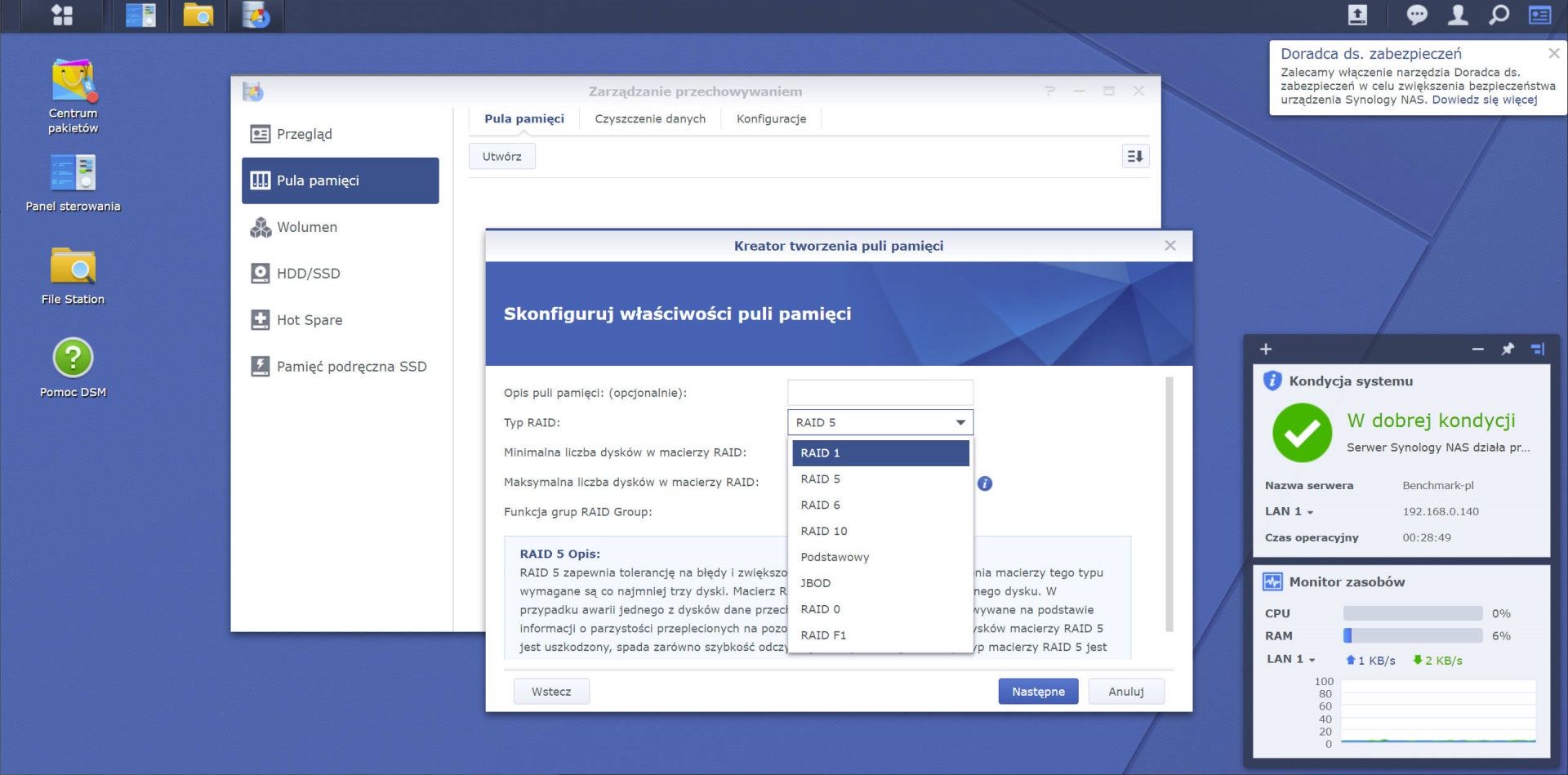Open Control Panel from the taskbar
The image size is (1568, 775).
140,16
